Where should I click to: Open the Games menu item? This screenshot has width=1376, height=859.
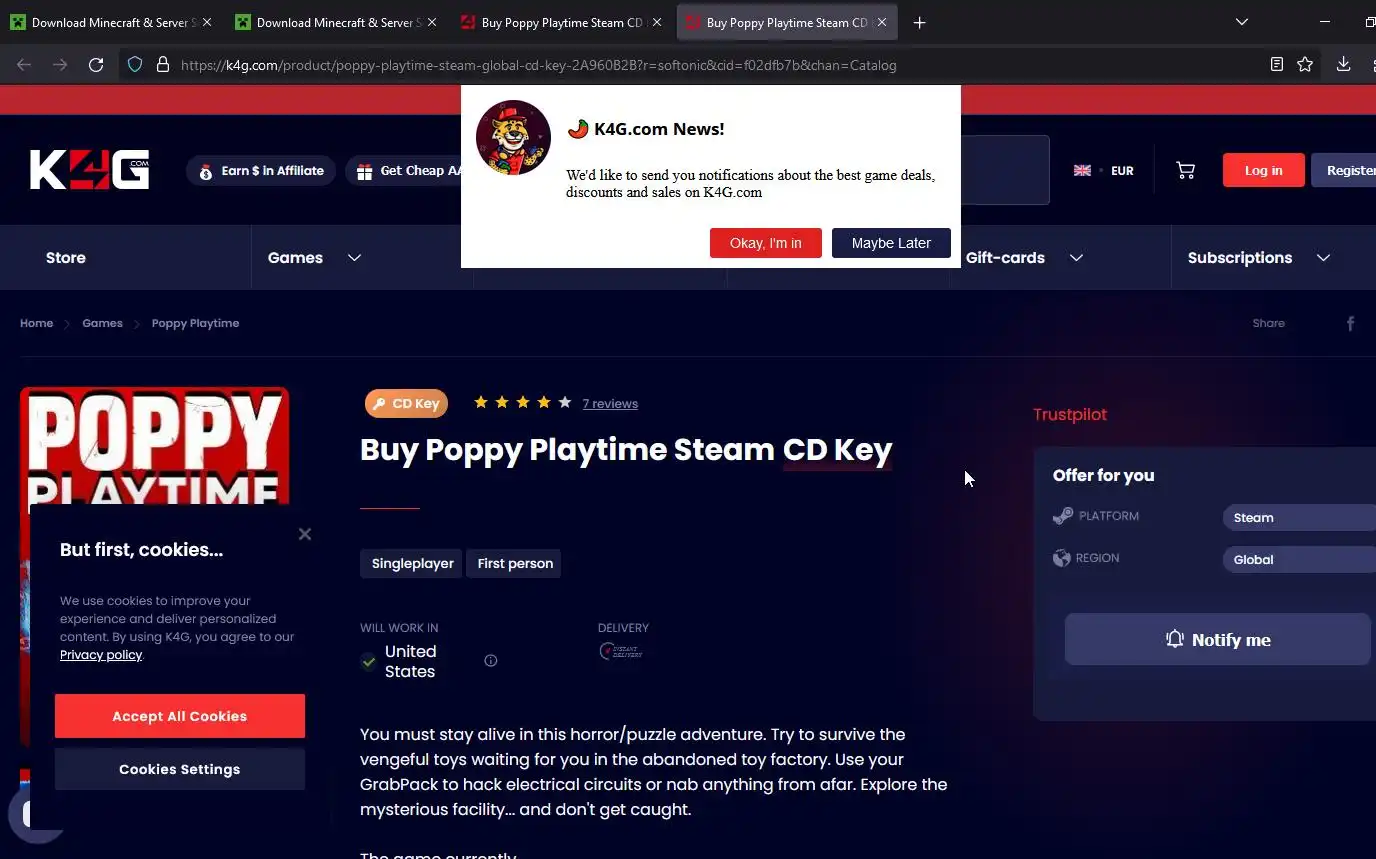(295, 257)
